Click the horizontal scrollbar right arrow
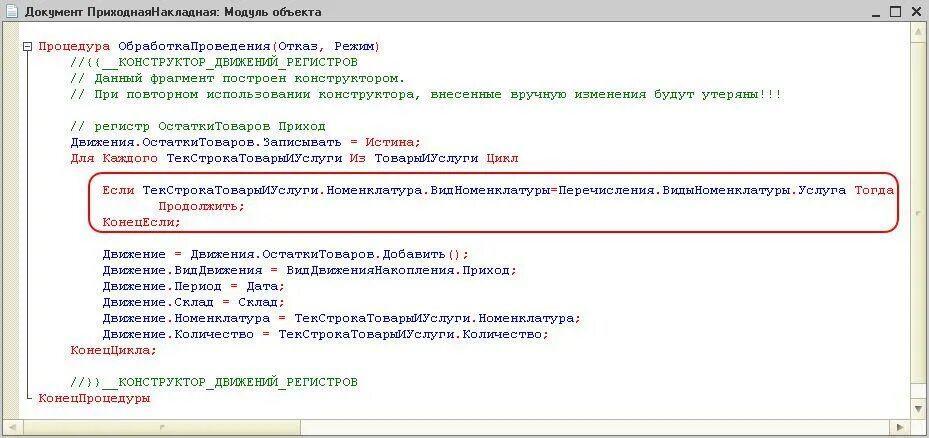 click(901, 427)
